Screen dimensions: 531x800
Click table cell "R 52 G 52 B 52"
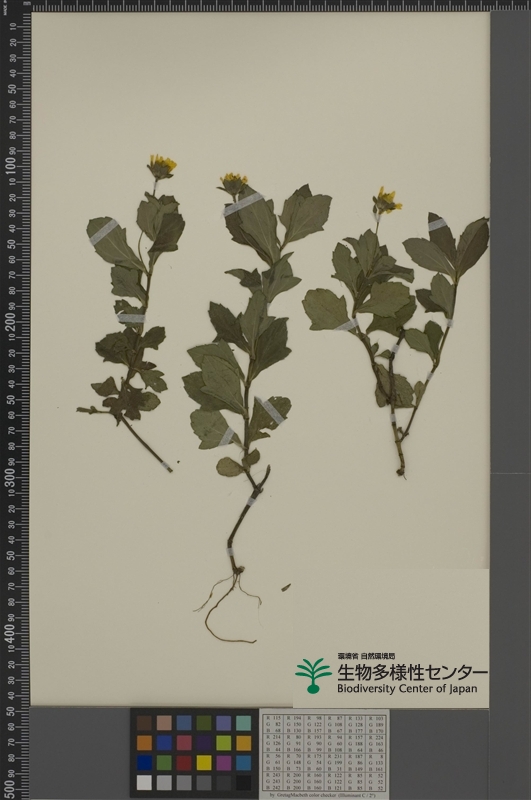[x=376, y=782]
